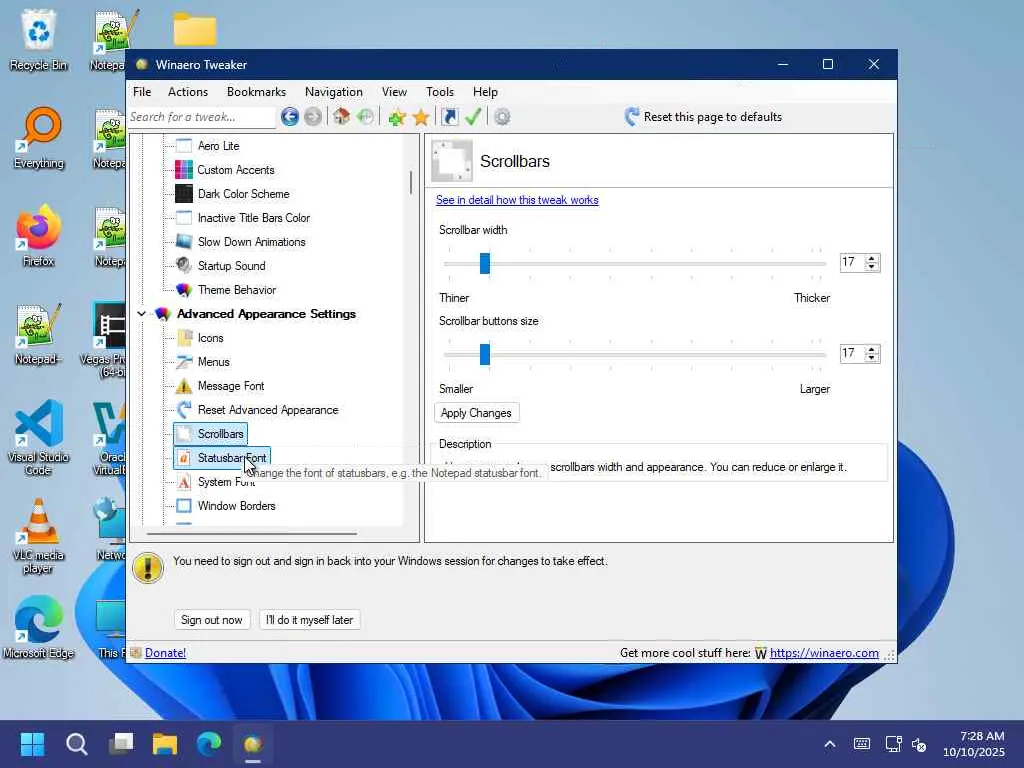Screen dimensions: 1024x768
Task: Click I'll do it myself later
Action: point(310,620)
